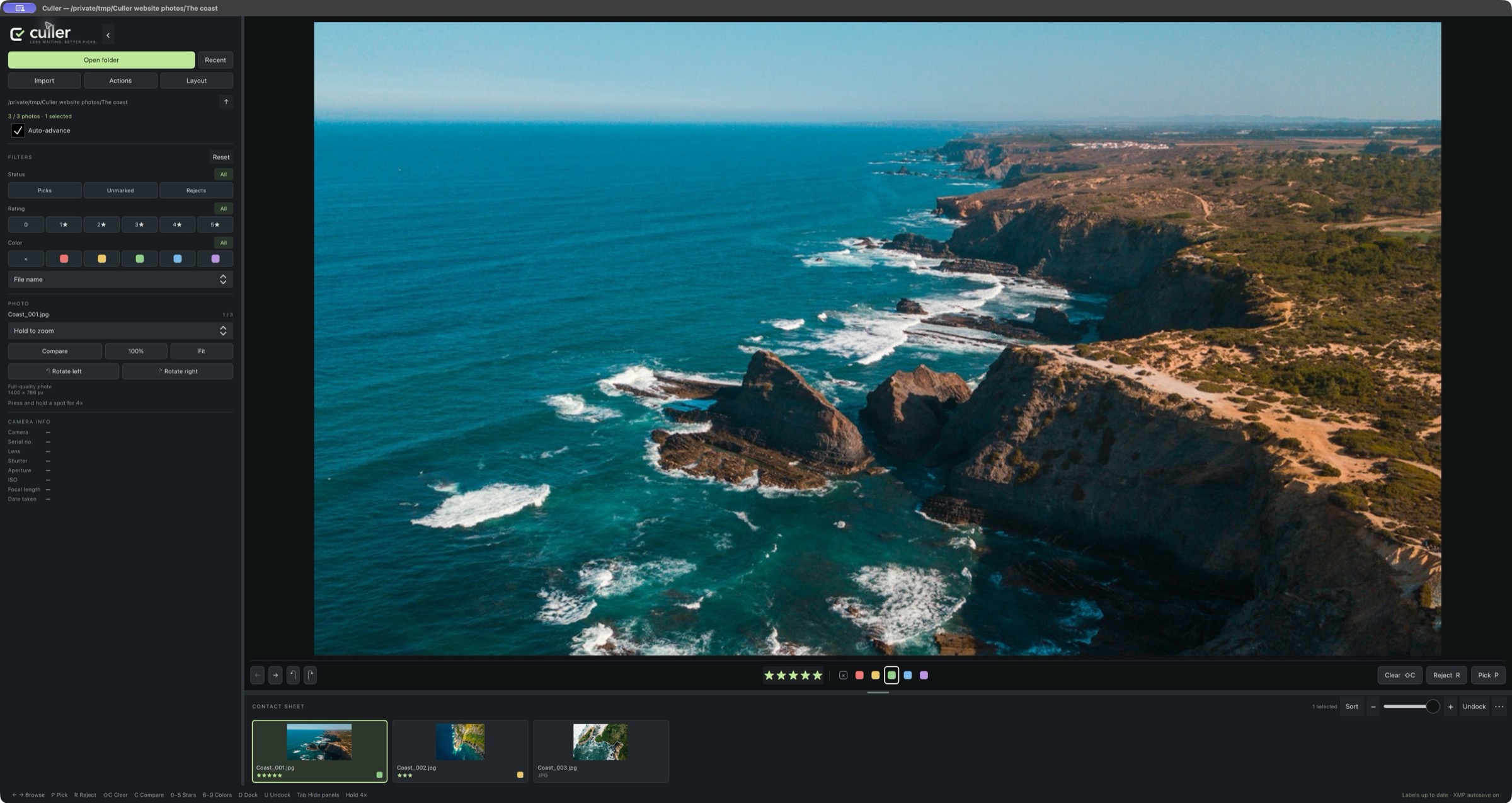Click the purple screen icon in the title bar

(x=20, y=8)
